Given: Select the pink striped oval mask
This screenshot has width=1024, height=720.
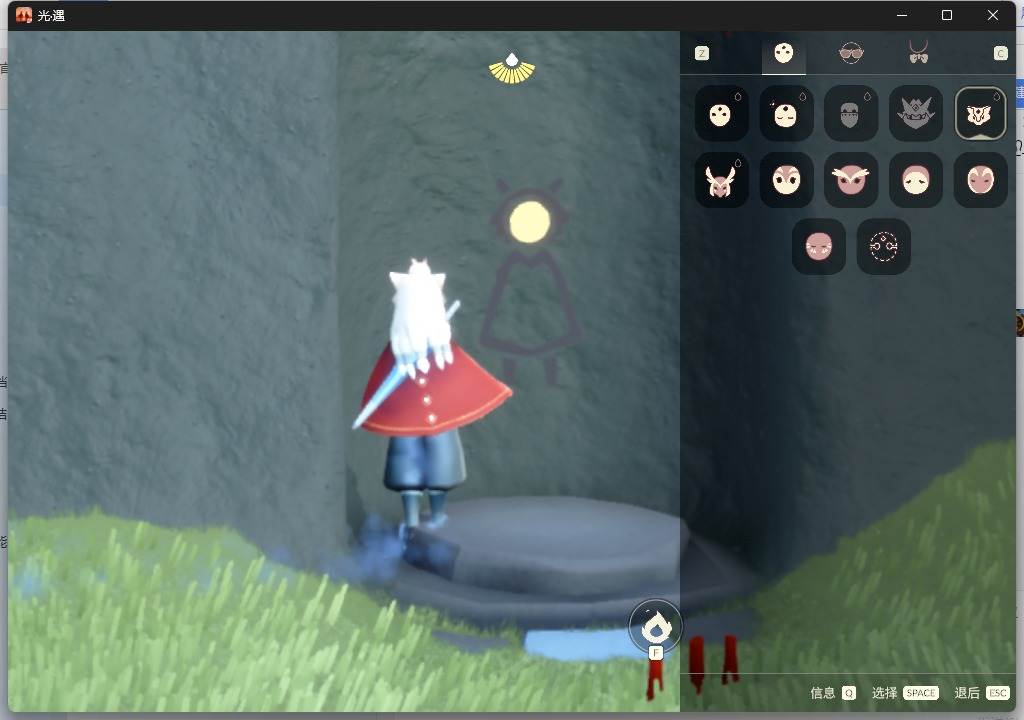Looking at the screenshot, I should pyautogui.click(x=980, y=180).
